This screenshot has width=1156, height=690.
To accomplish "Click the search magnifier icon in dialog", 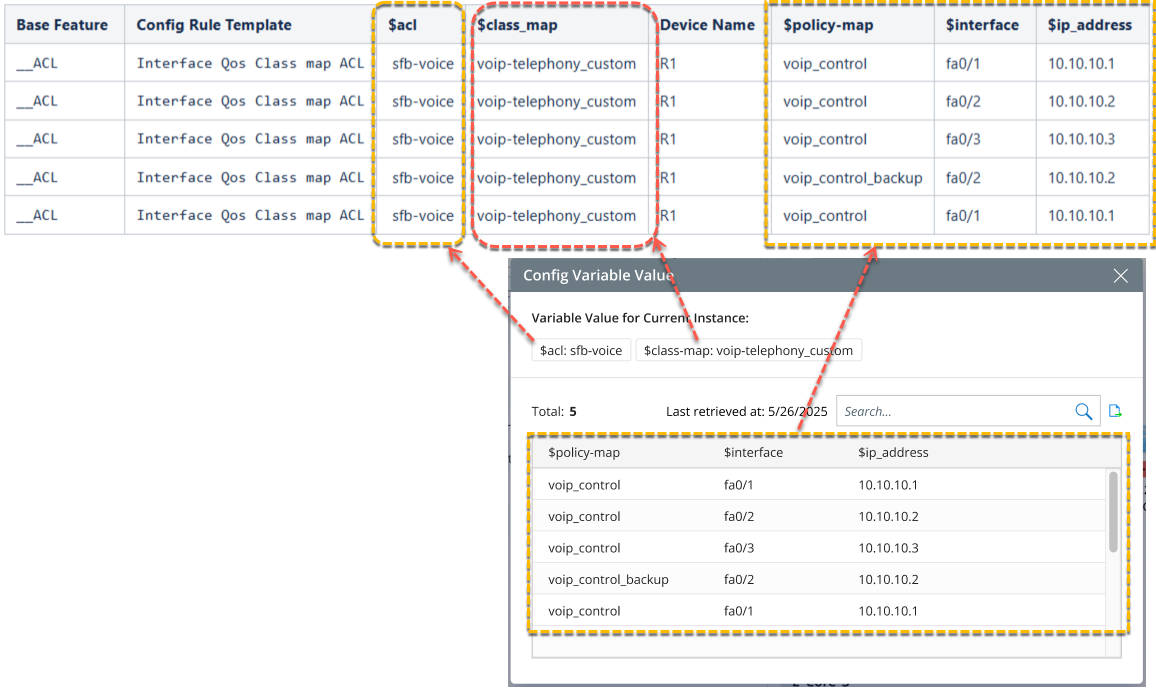I will [1083, 411].
